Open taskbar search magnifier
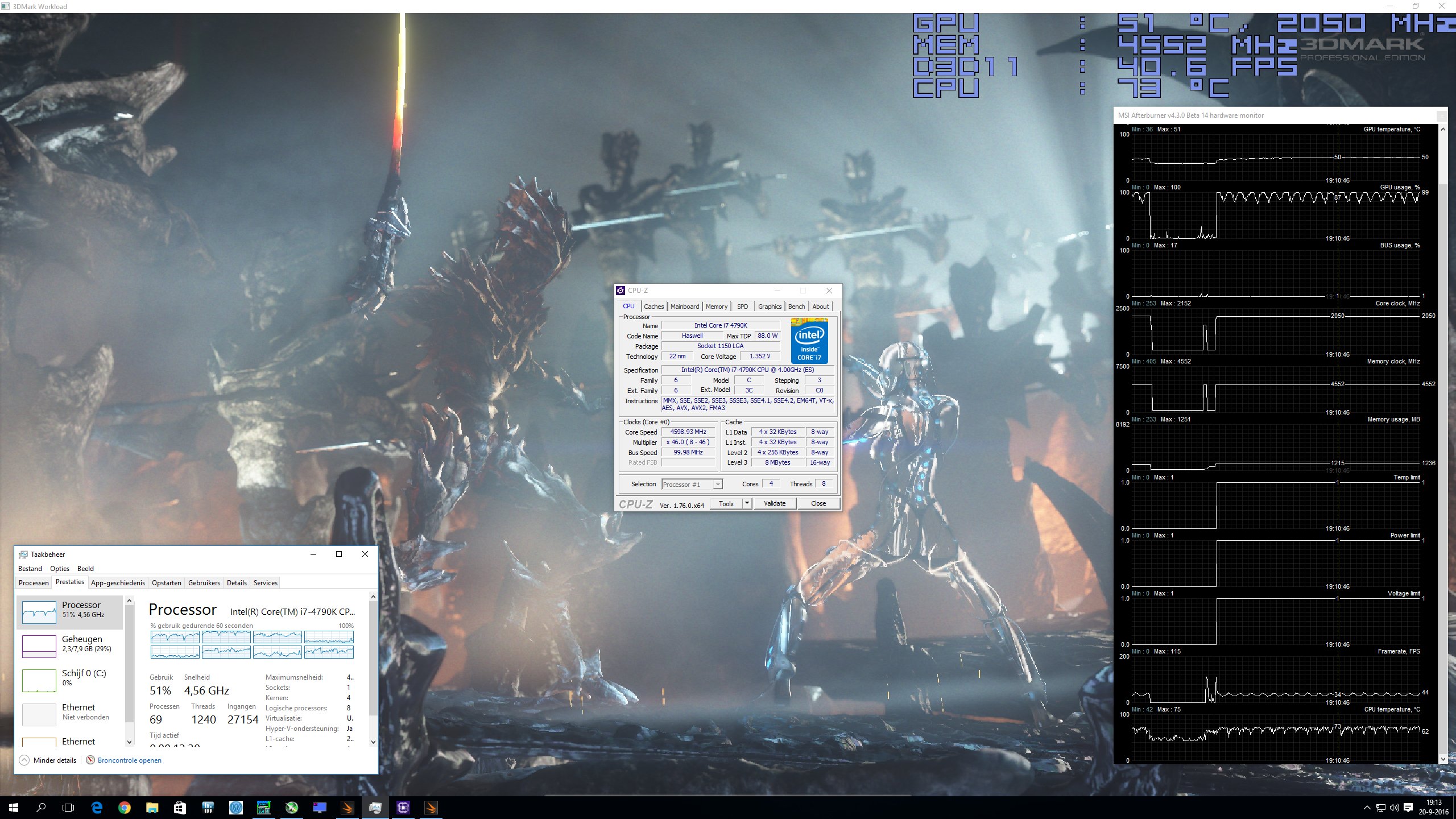Screen dimensions: 1456x819 click(x=41, y=808)
